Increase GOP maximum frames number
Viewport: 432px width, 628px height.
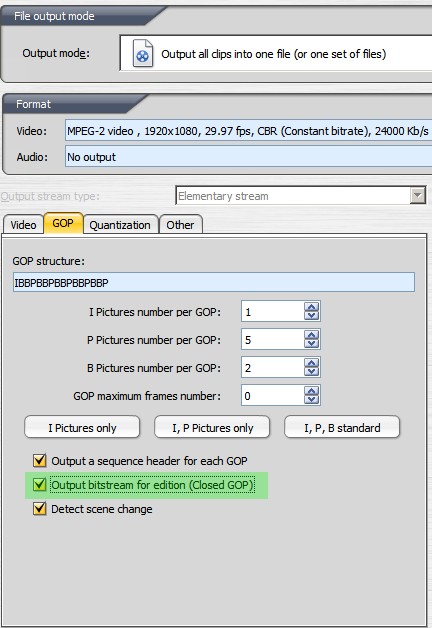[311, 390]
